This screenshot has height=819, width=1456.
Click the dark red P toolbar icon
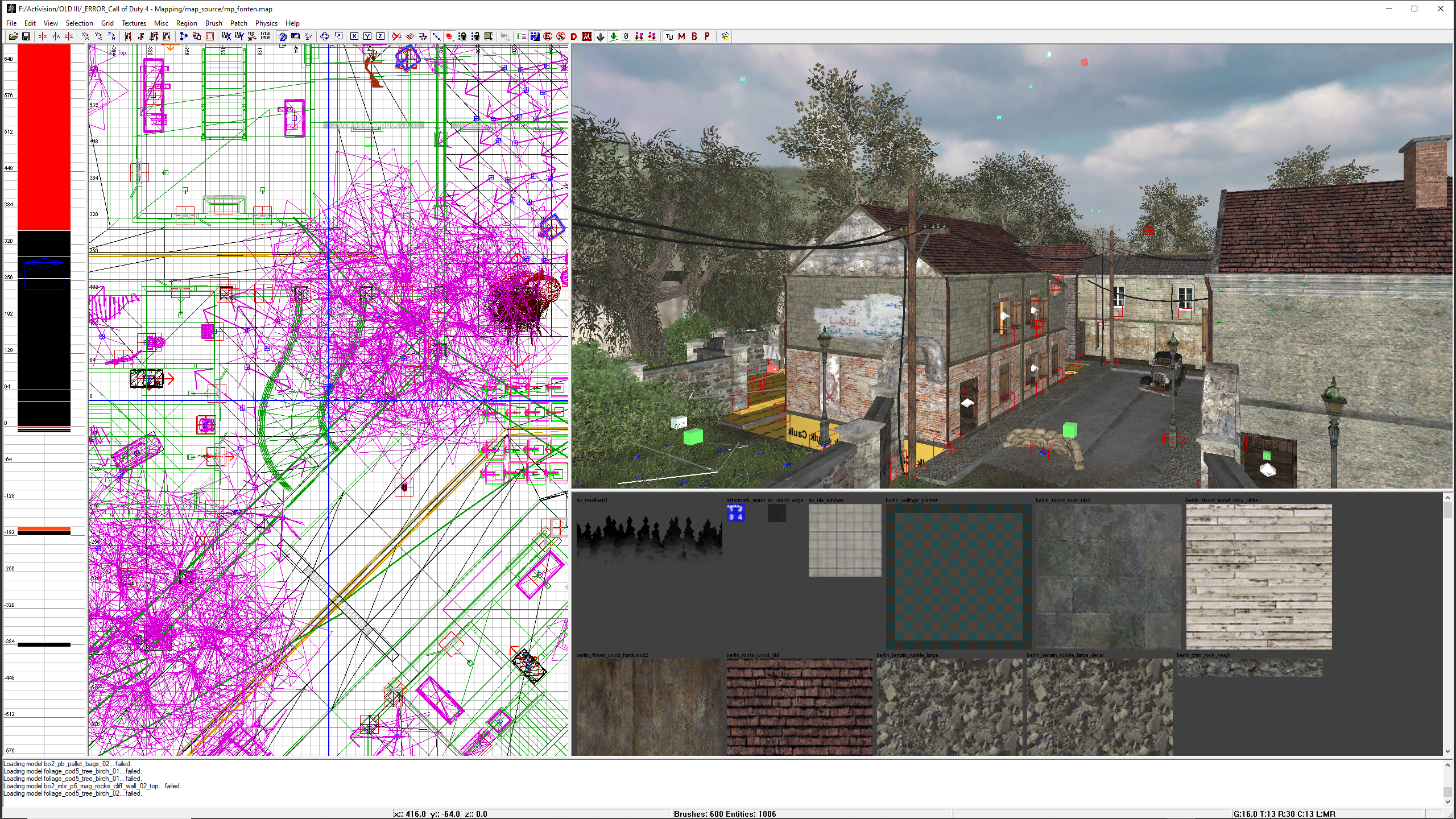point(707,36)
